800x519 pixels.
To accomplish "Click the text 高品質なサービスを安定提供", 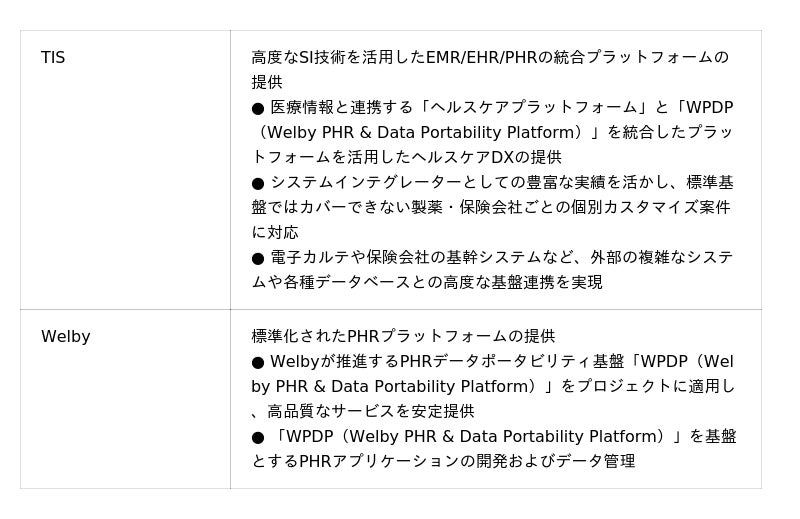I will coord(370,412).
